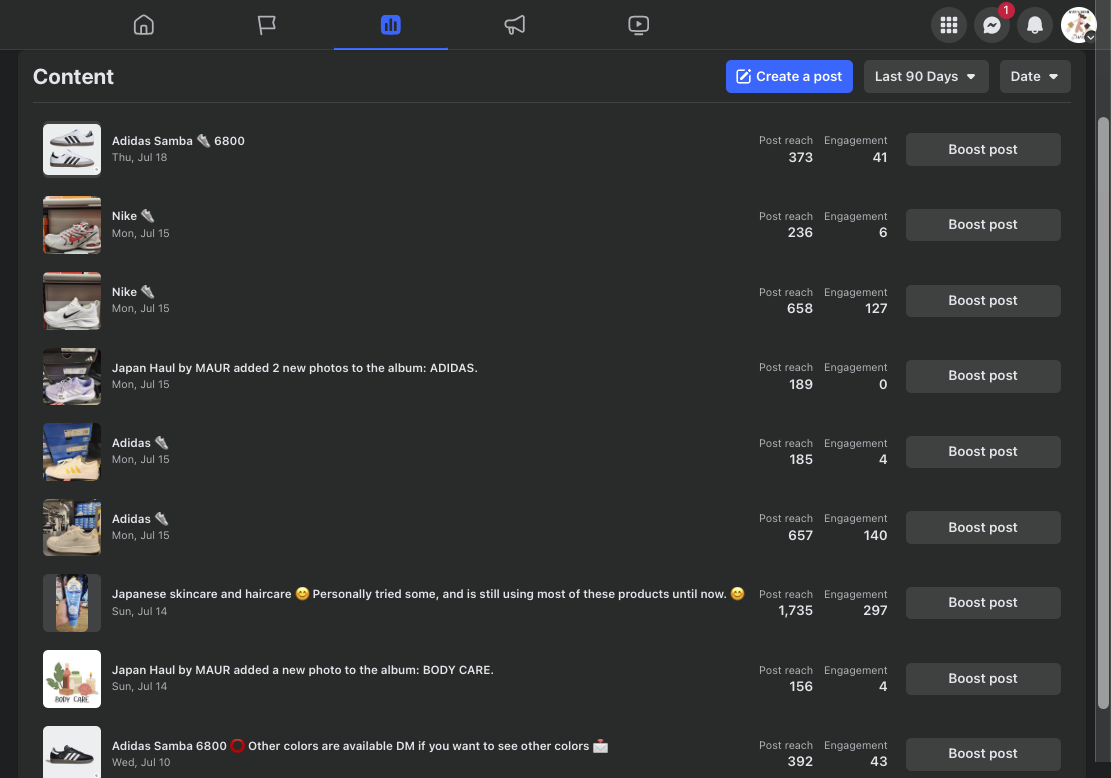Select the Insights bar chart tab

[x=390, y=26]
